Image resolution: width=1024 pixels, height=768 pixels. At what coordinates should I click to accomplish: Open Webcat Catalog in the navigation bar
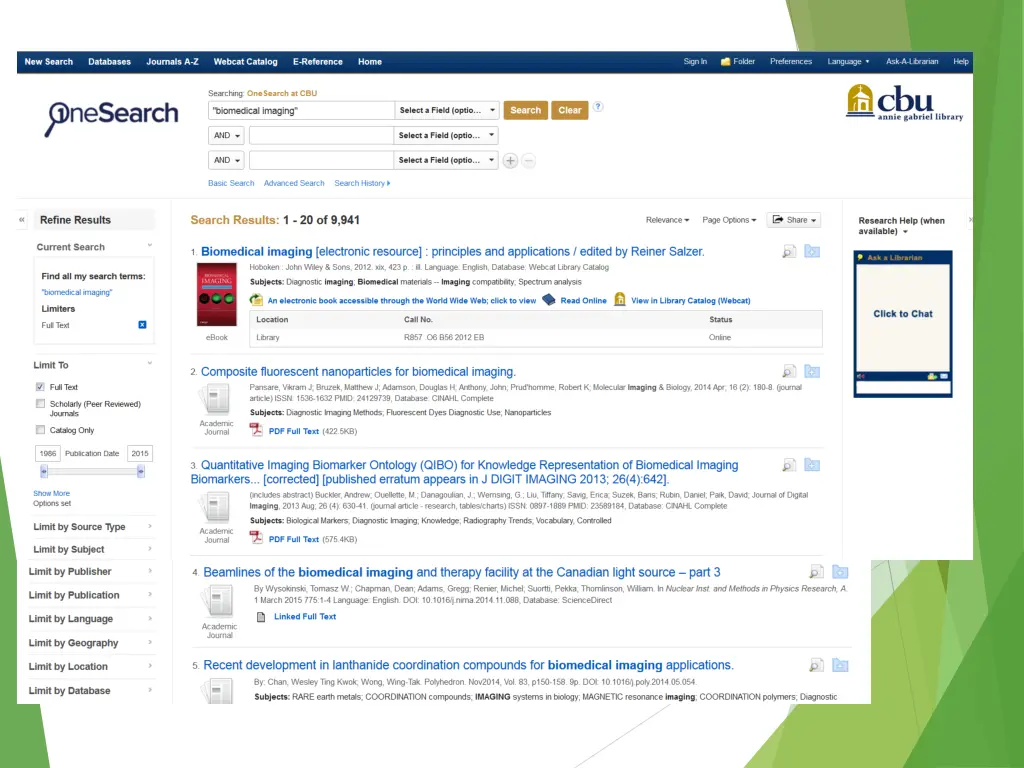246,62
